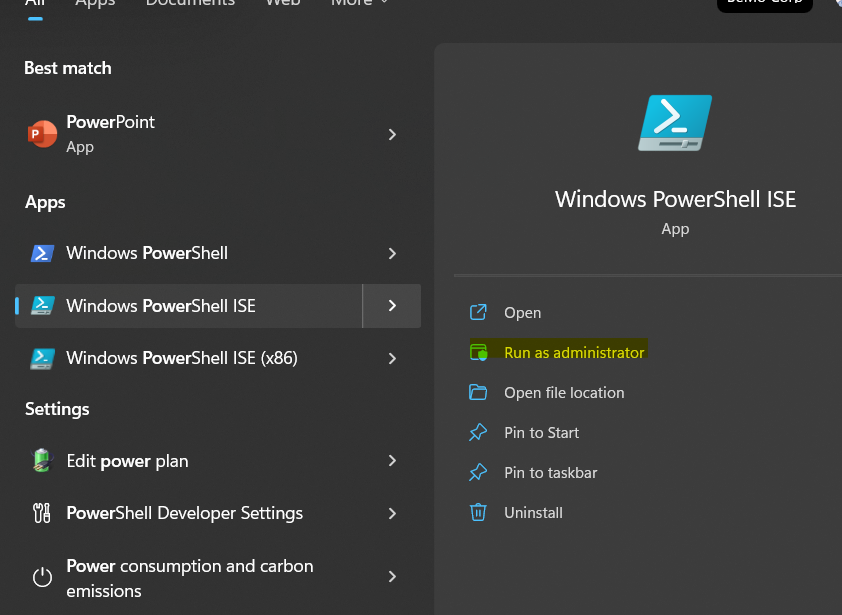Switch to the Apps filter tab
842x615 pixels.
[x=95, y=3]
